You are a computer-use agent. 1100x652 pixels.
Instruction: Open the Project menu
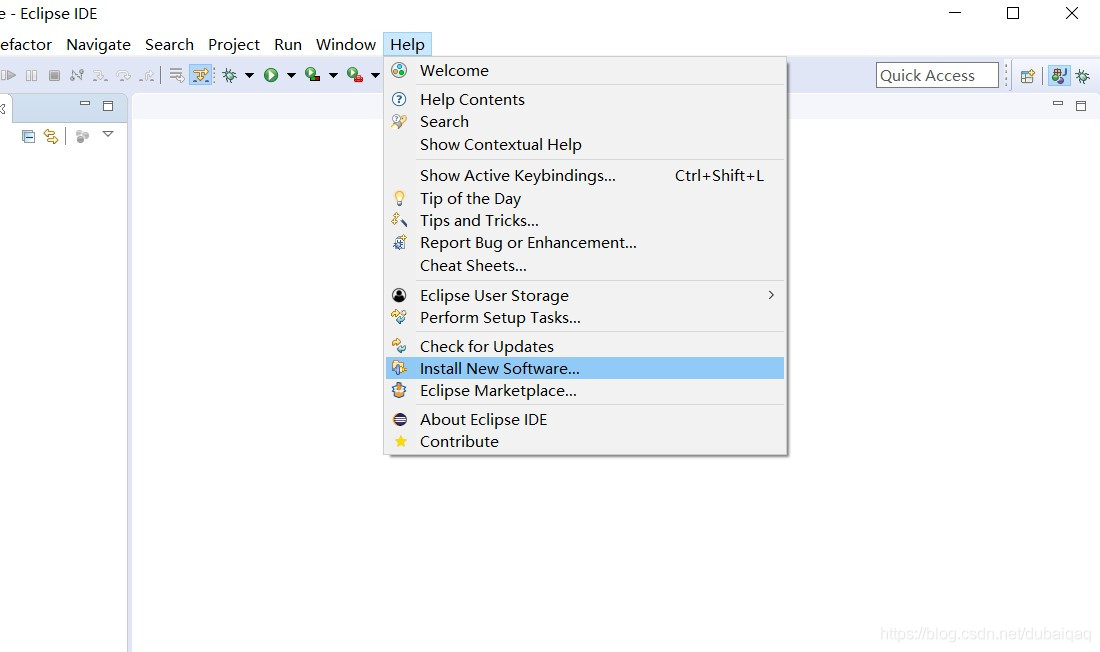click(234, 44)
